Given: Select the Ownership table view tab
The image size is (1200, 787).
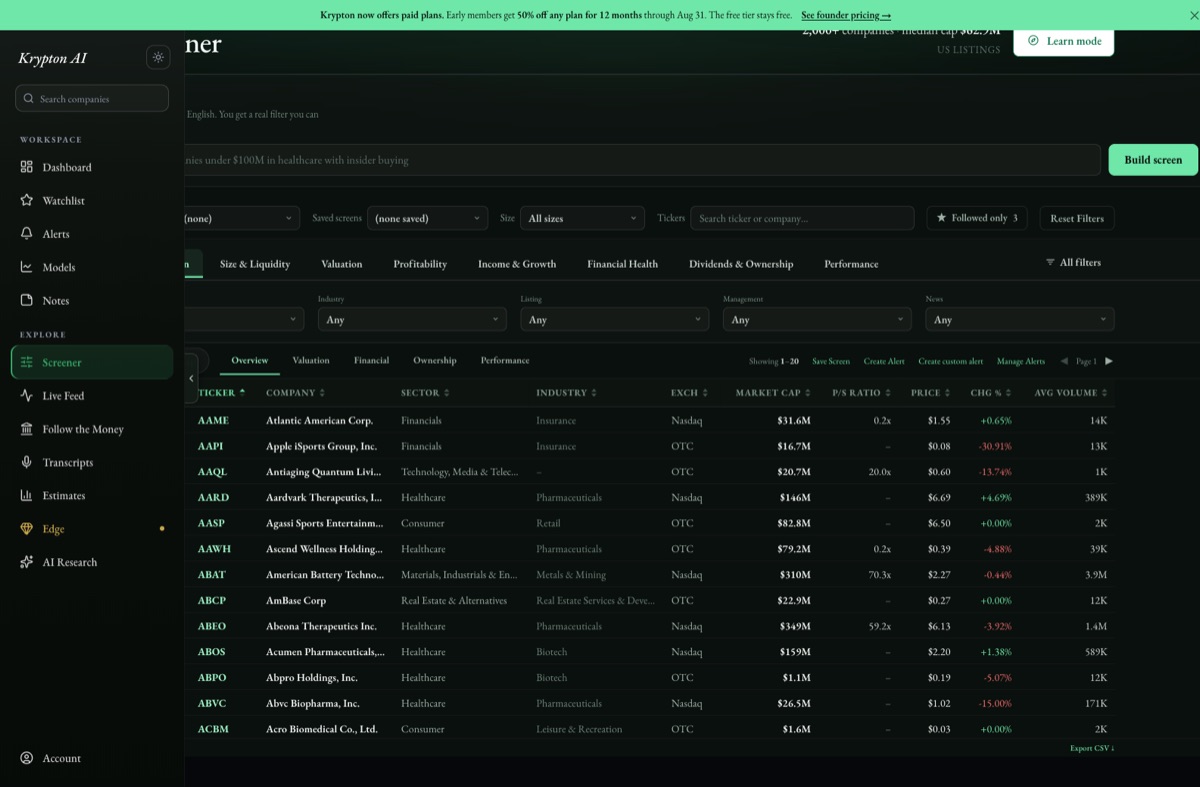Looking at the screenshot, I should 435,360.
